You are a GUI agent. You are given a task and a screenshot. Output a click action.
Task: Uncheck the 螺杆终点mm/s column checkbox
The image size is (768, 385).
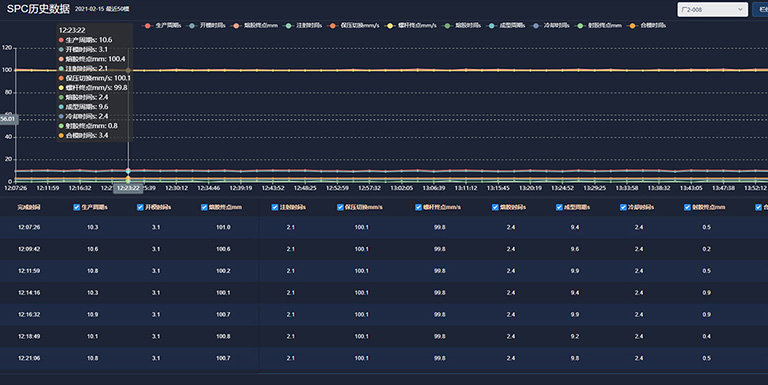click(x=418, y=207)
